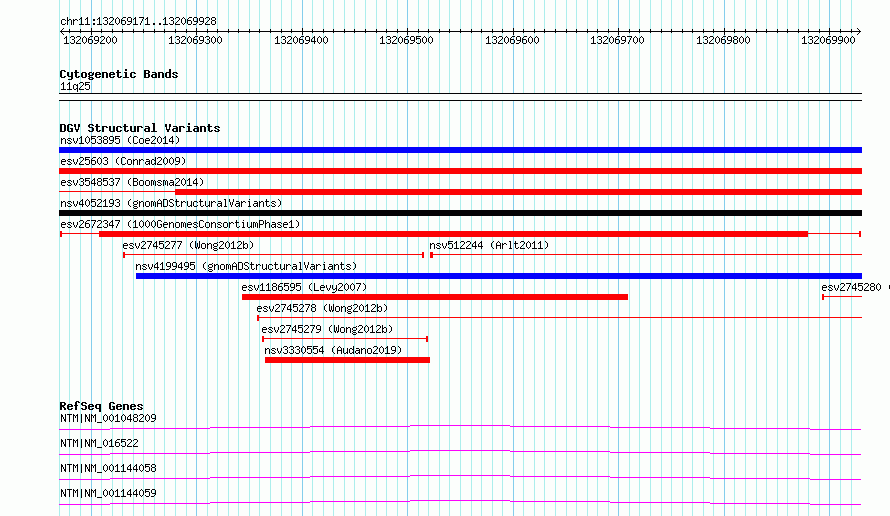Click the esv3548537 (Boomsma2014) variant bar
890x516 pixels.
pos(460,192)
